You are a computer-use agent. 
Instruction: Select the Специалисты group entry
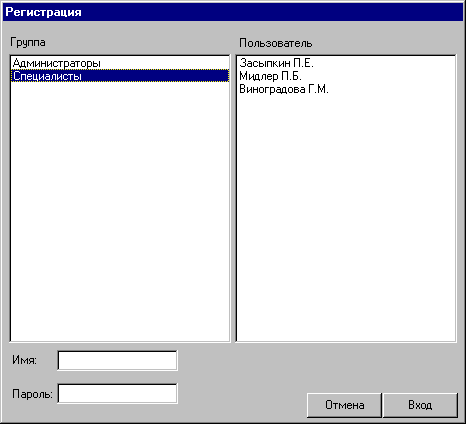tap(120, 76)
